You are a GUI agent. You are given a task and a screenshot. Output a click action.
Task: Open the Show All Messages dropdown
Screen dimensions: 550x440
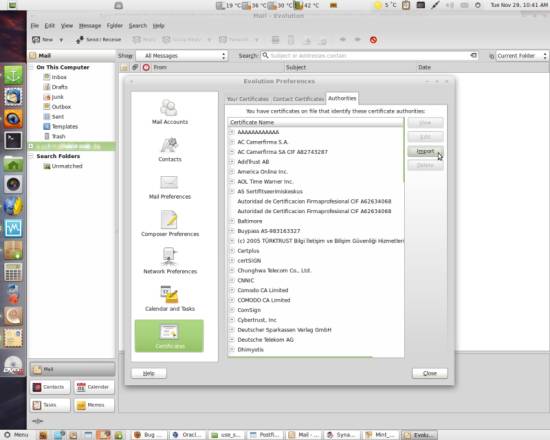point(182,56)
